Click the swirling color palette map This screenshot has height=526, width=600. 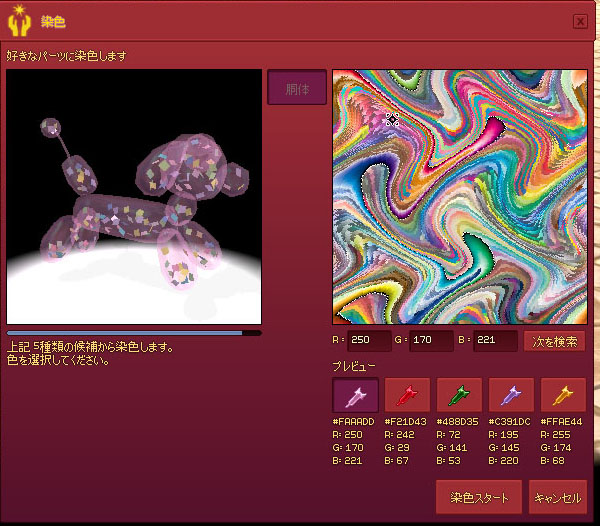click(x=460, y=197)
